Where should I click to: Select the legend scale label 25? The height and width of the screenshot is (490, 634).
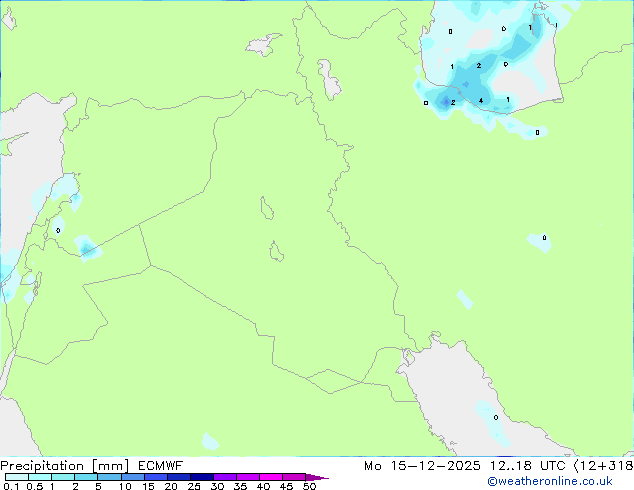click(194, 486)
